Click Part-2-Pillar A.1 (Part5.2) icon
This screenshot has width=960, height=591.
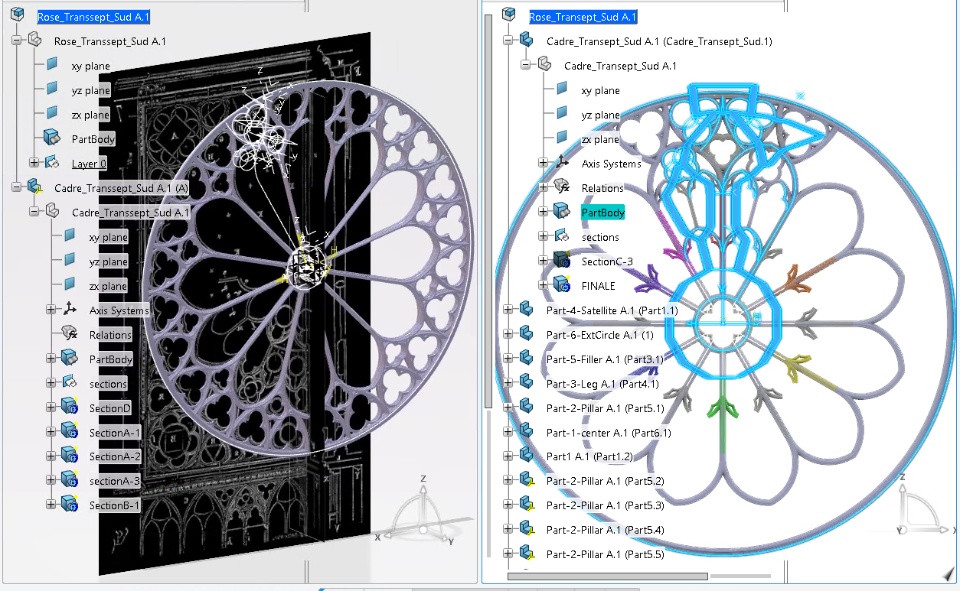point(527,480)
